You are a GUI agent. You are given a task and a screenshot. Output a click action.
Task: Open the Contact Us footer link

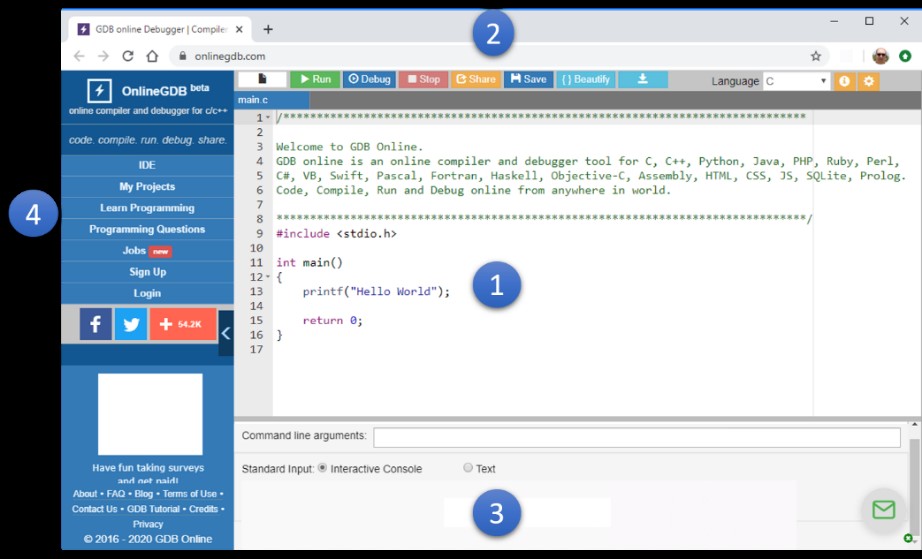tap(95, 509)
